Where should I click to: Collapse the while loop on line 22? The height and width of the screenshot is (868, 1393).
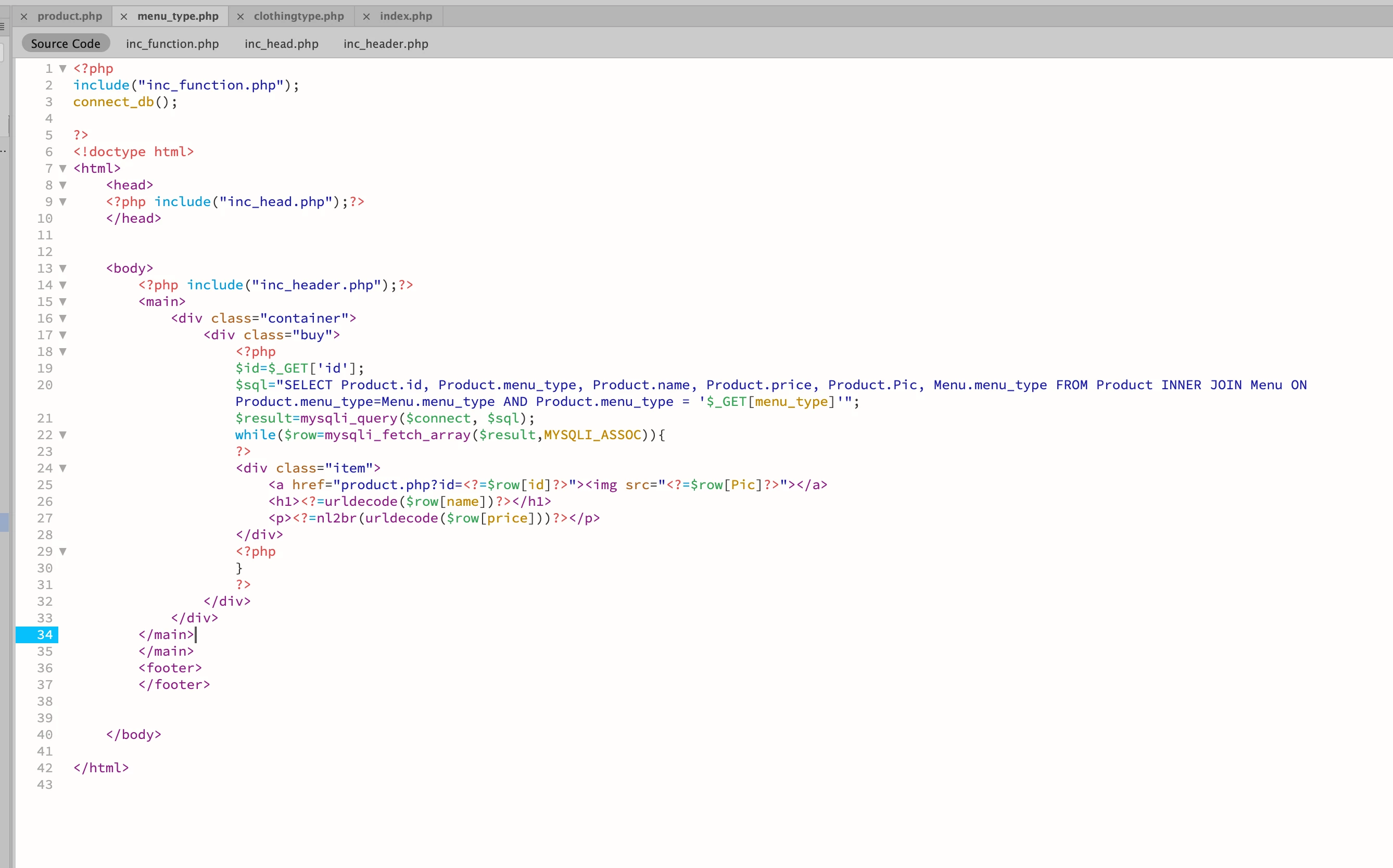(x=63, y=435)
